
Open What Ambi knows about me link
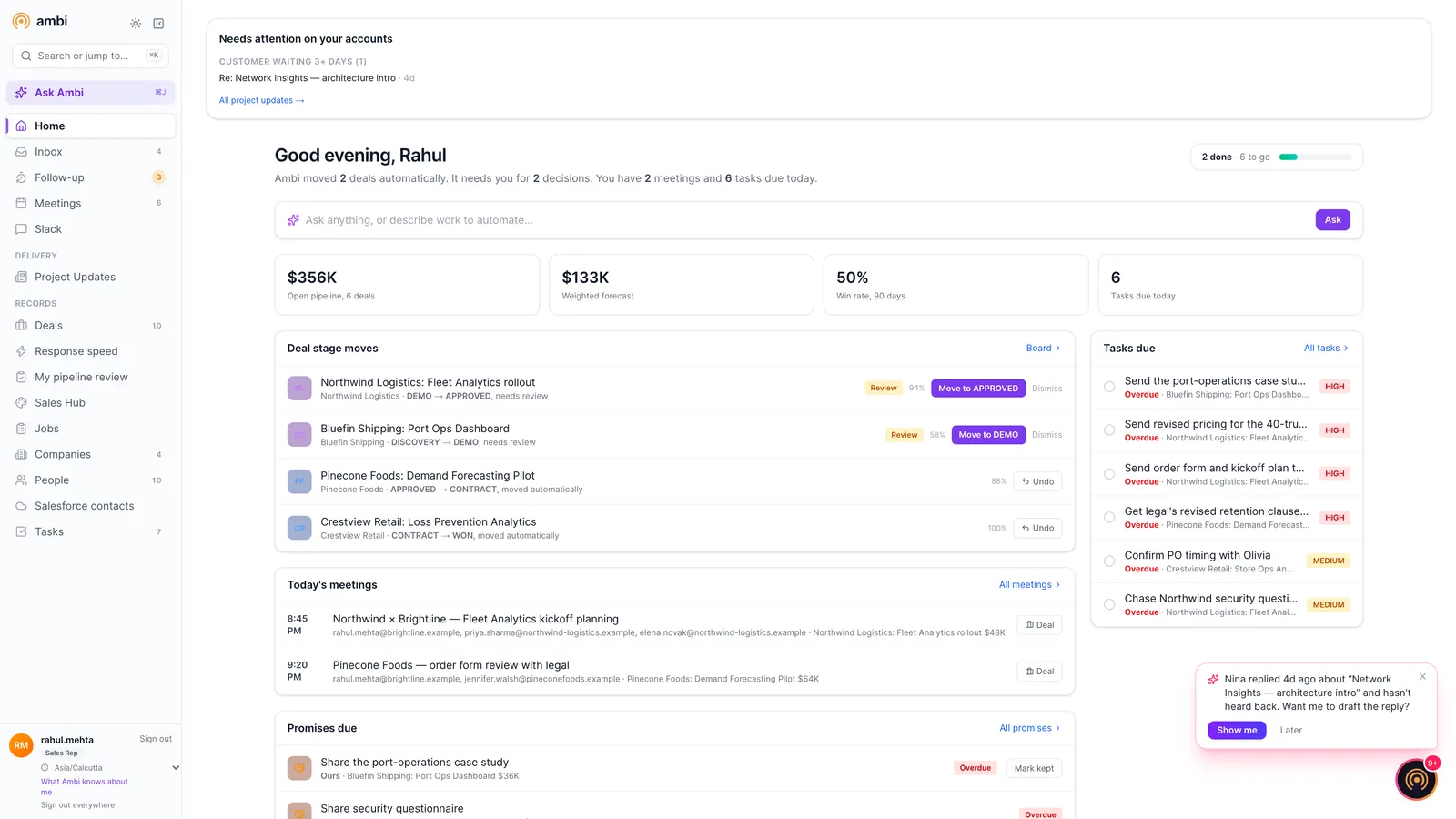[x=84, y=786]
